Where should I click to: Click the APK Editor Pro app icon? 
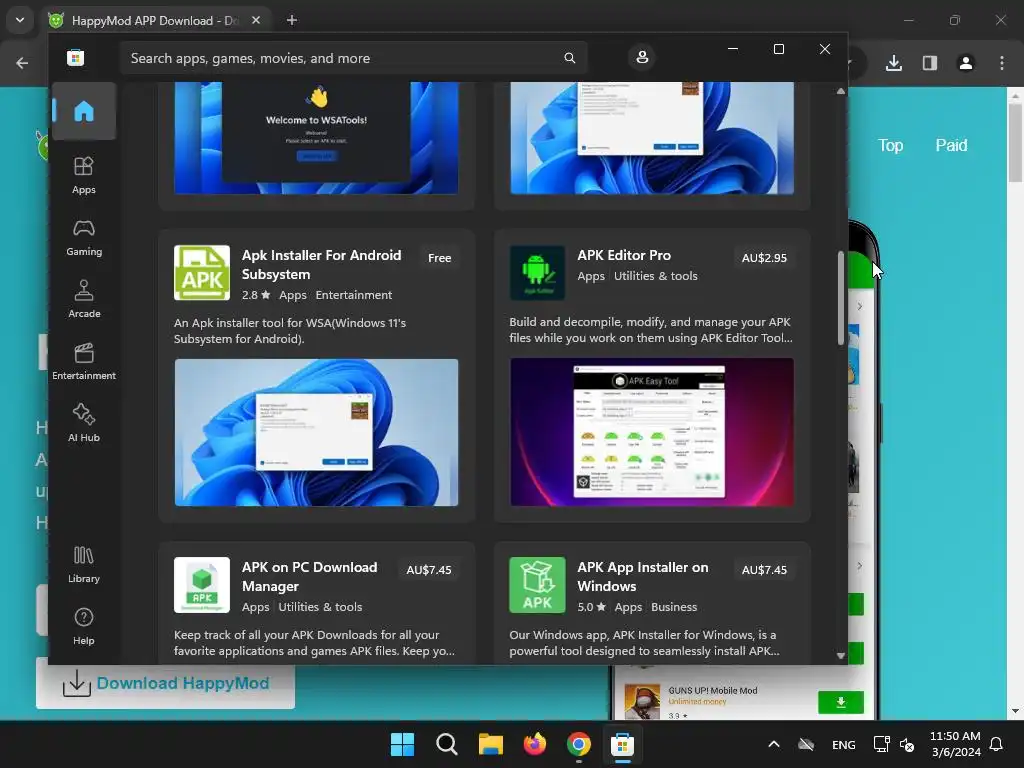click(x=537, y=272)
